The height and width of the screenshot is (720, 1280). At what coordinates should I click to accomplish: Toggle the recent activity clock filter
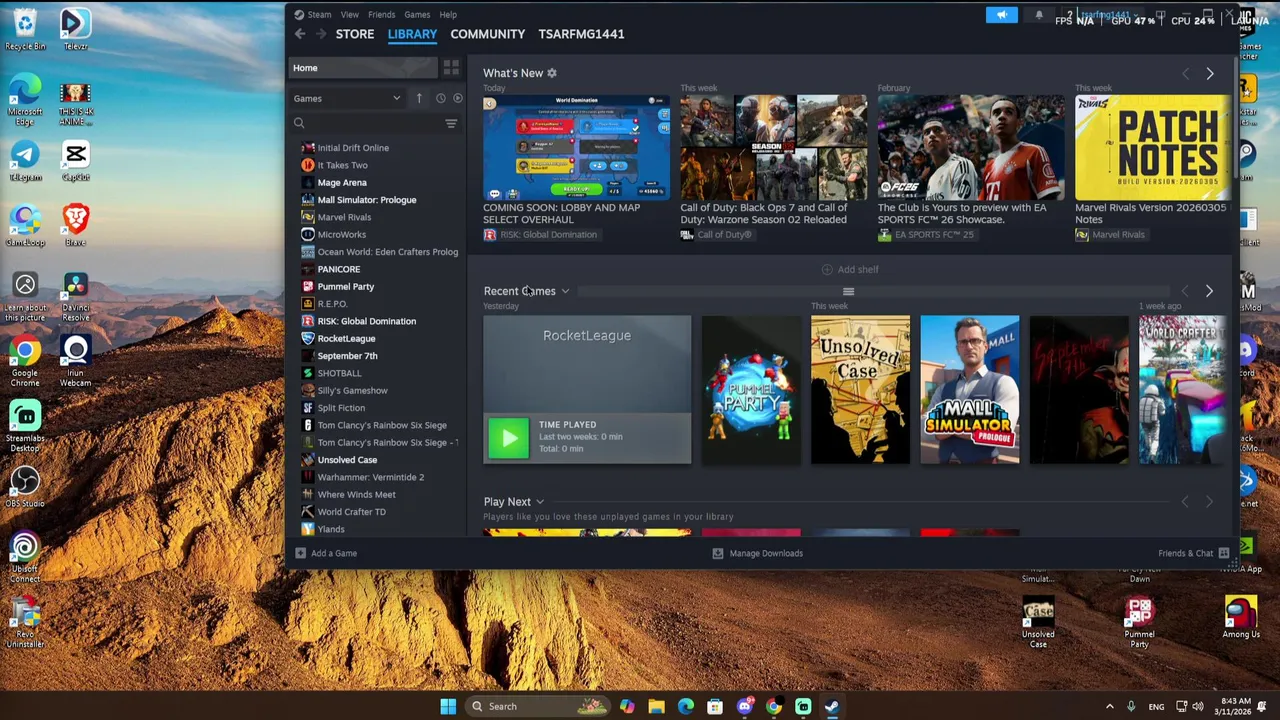[440, 98]
